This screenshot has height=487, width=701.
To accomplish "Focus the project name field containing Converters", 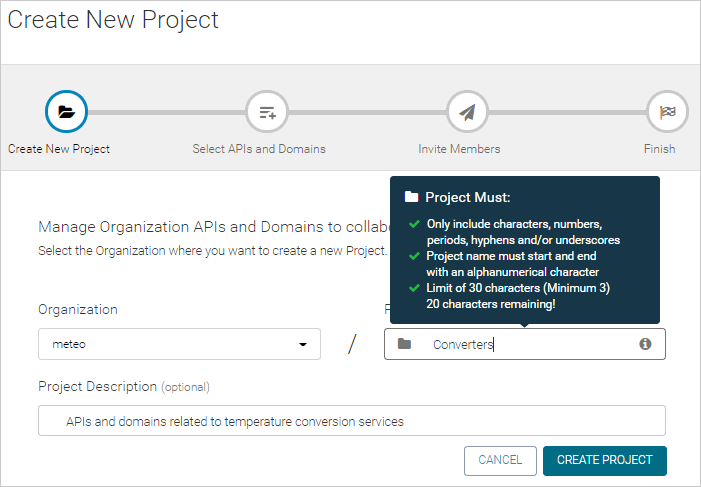I will click(530, 344).
